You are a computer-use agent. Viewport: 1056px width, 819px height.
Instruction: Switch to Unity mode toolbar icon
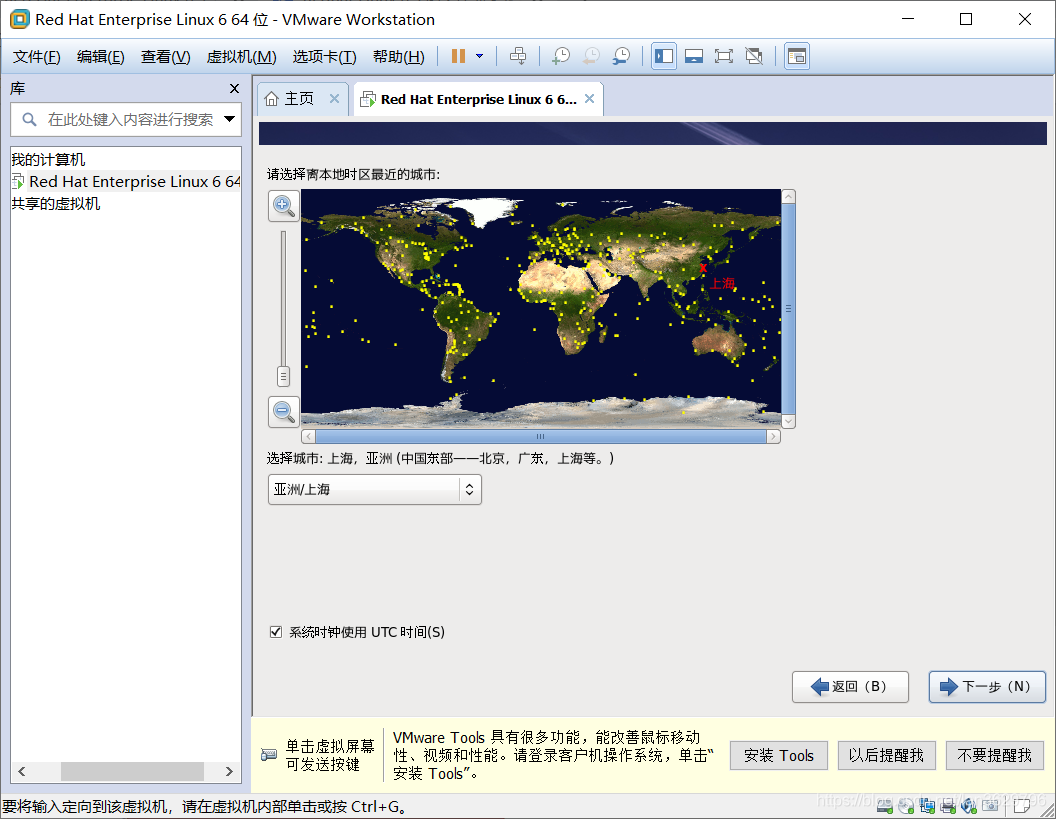754,56
